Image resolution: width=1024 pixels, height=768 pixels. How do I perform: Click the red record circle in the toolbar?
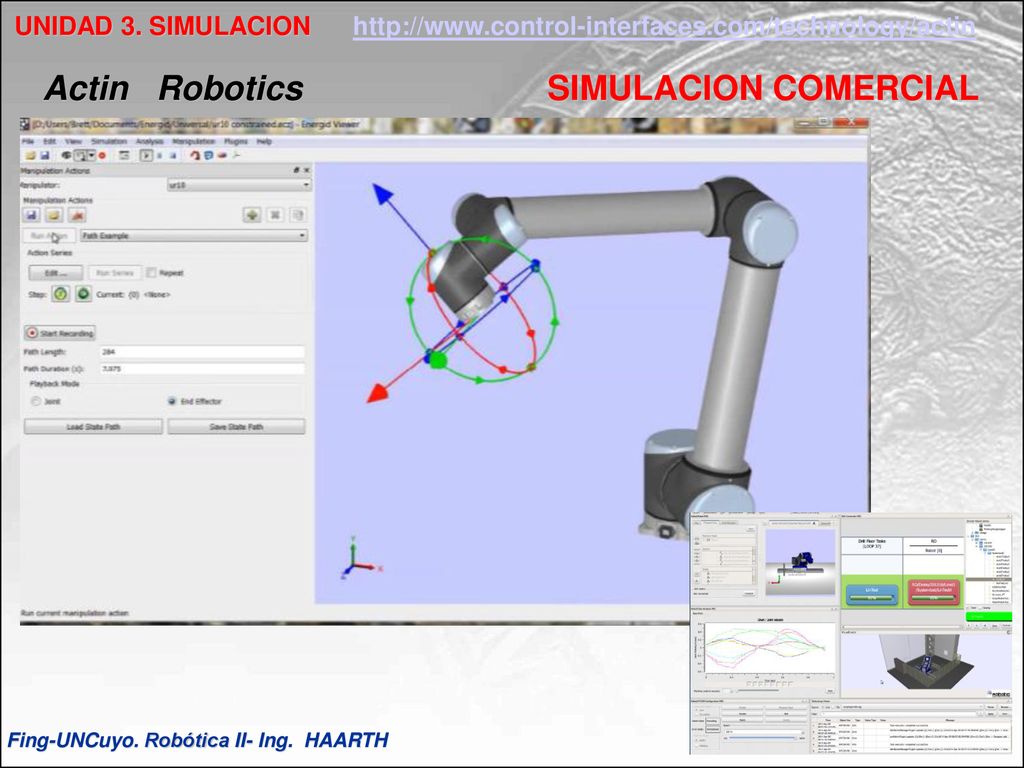102,155
